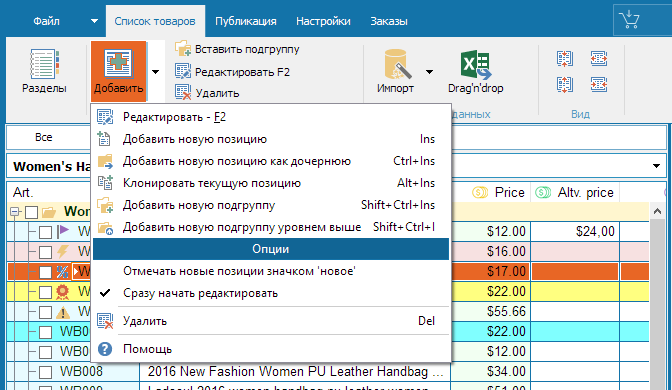Click the edit icon beside Редактировать - F2
Screen dimensions: 672x390
click(x=105, y=117)
